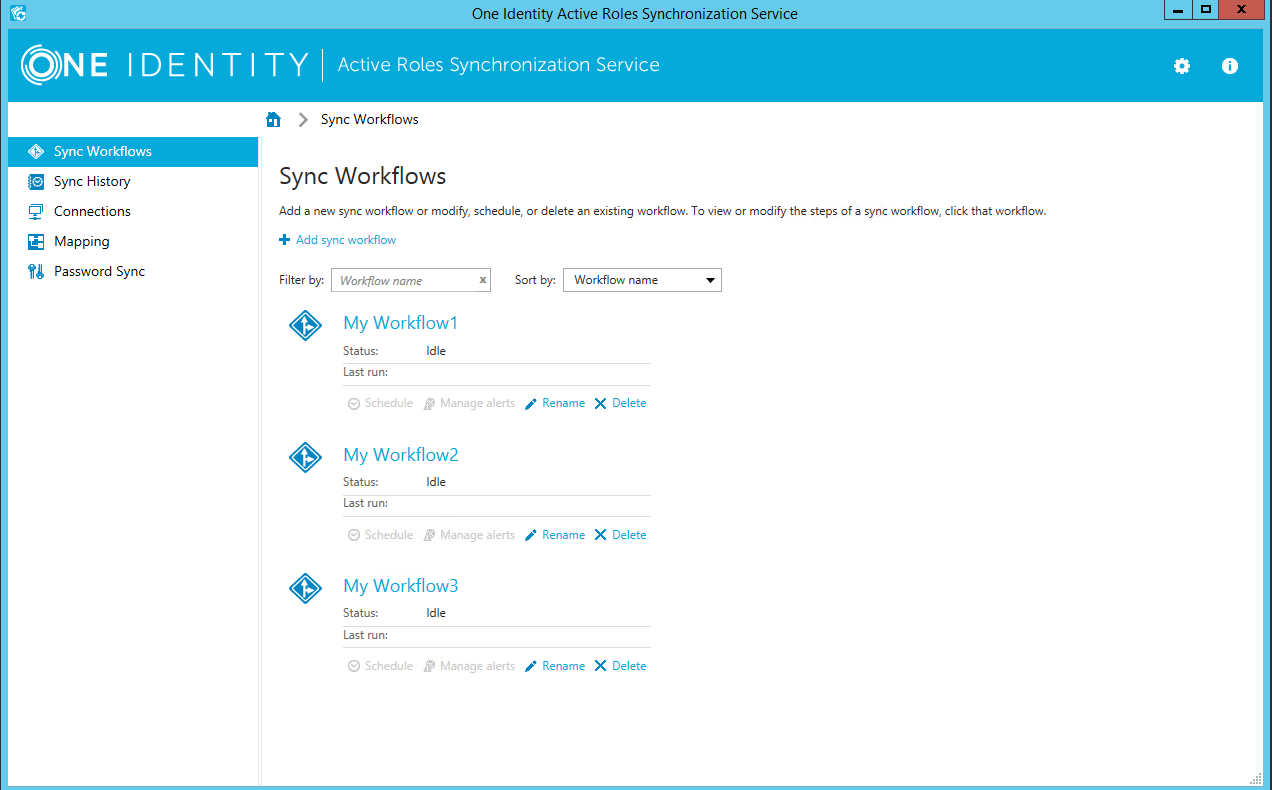Click the Idle status of My Workflow3
The width and height of the screenshot is (1272, 790).
[x=436, y=613]
